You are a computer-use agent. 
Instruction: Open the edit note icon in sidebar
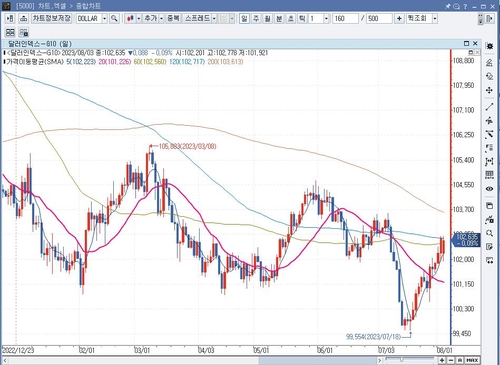pos(490,247)
